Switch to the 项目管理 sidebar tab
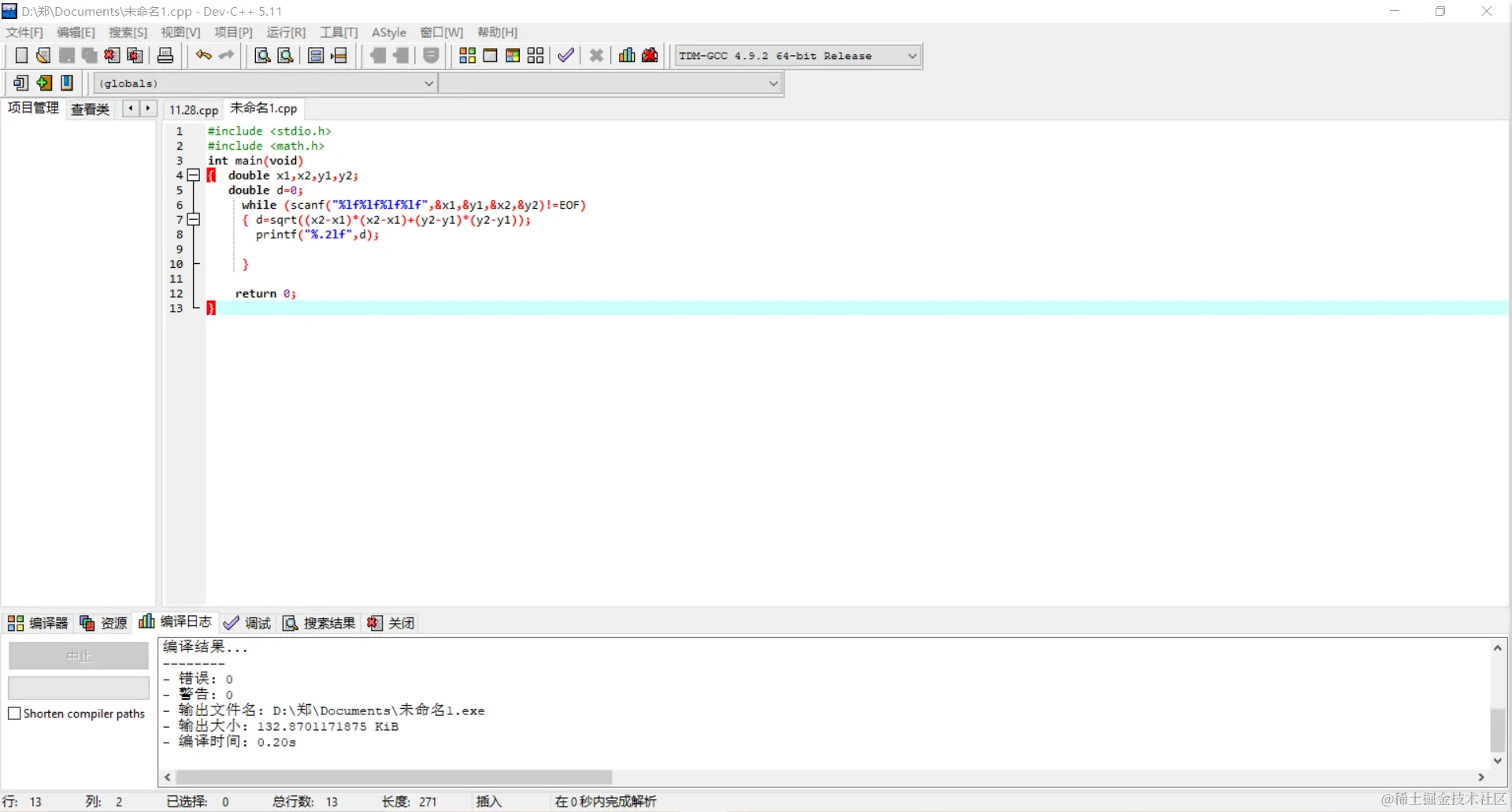This screenshot has width=1512, height=812. pyautogui.click(x=33, y=108)
